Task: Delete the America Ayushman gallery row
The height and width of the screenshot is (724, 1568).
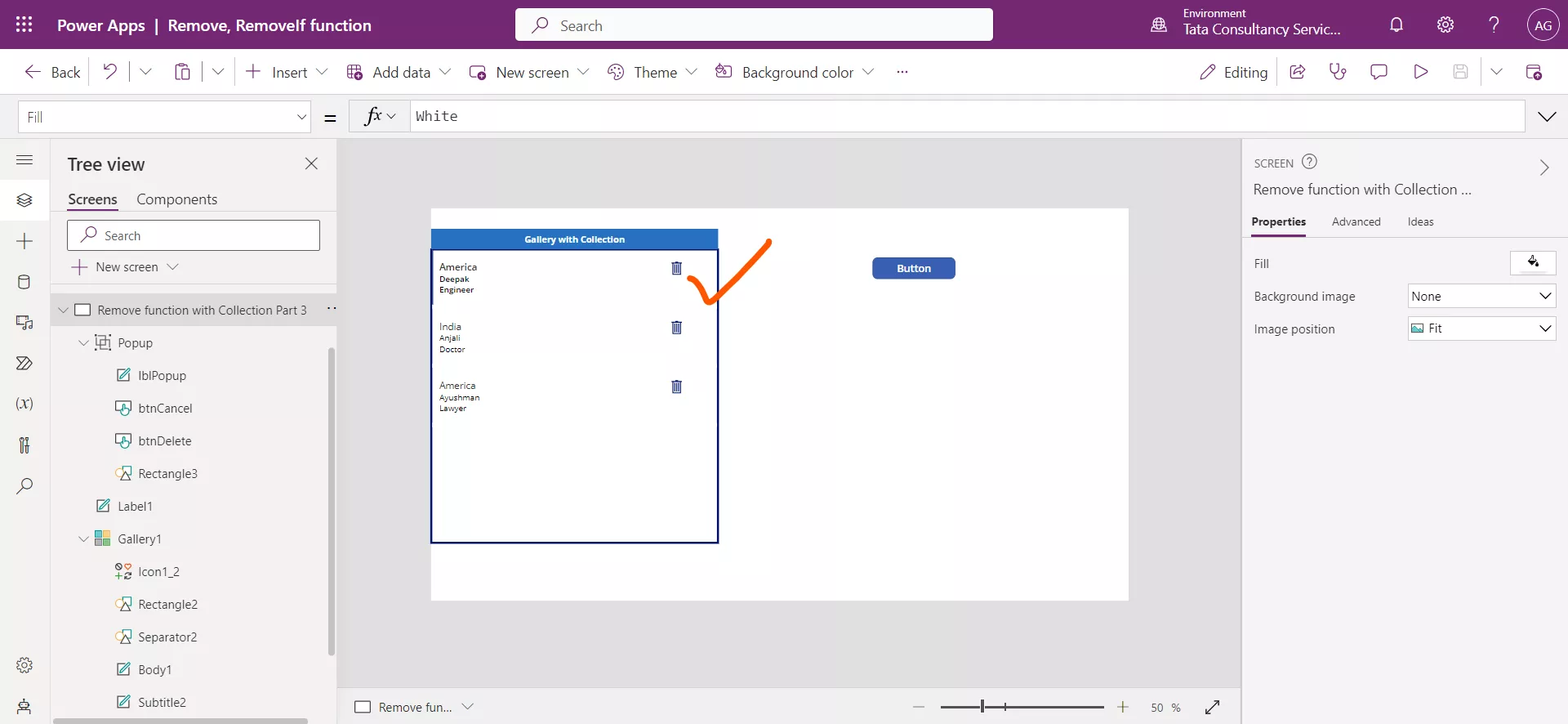Action: pyautogui.click(x=676, y=387)
